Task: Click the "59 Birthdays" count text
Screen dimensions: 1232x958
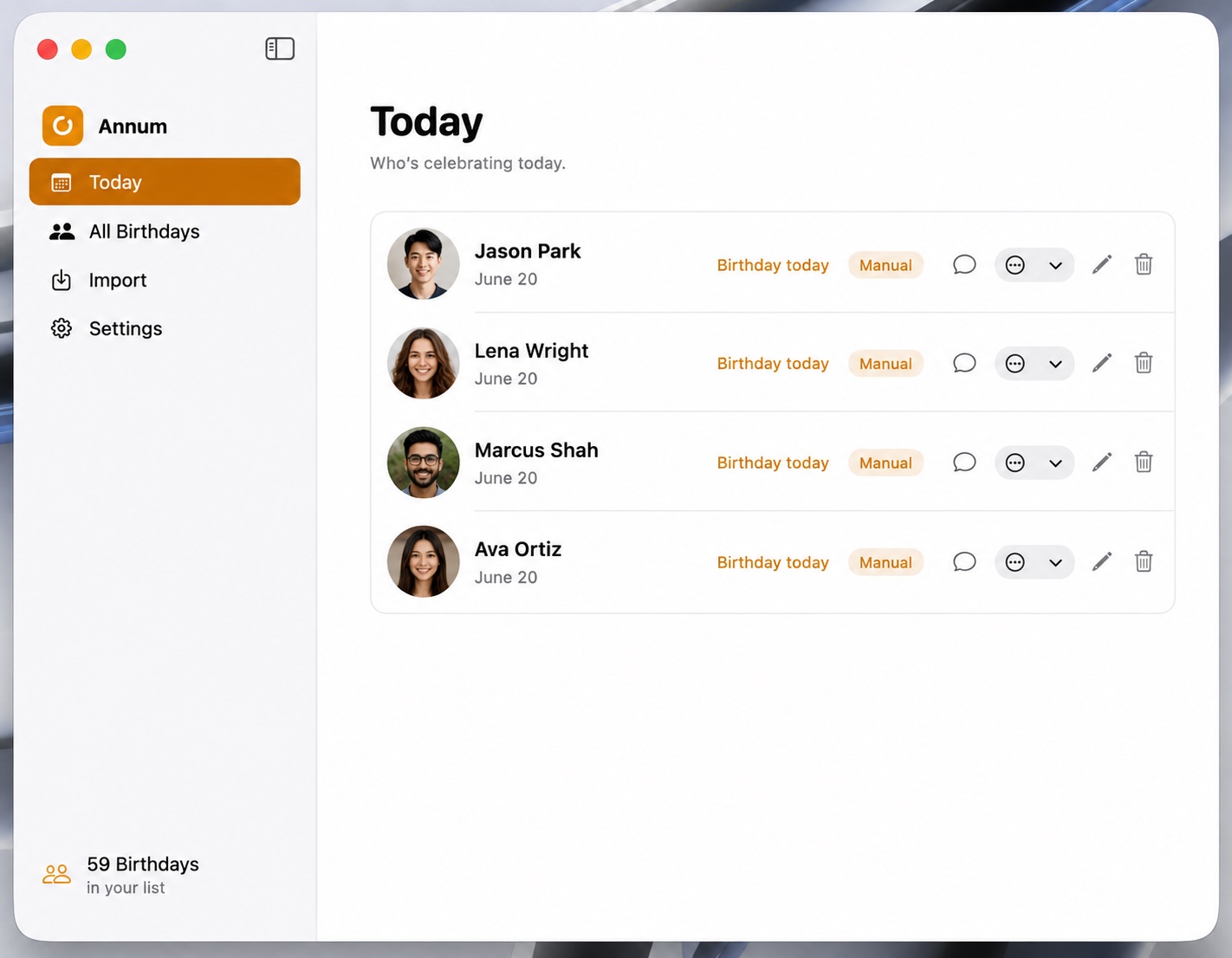Action: (x=143, y=864)
